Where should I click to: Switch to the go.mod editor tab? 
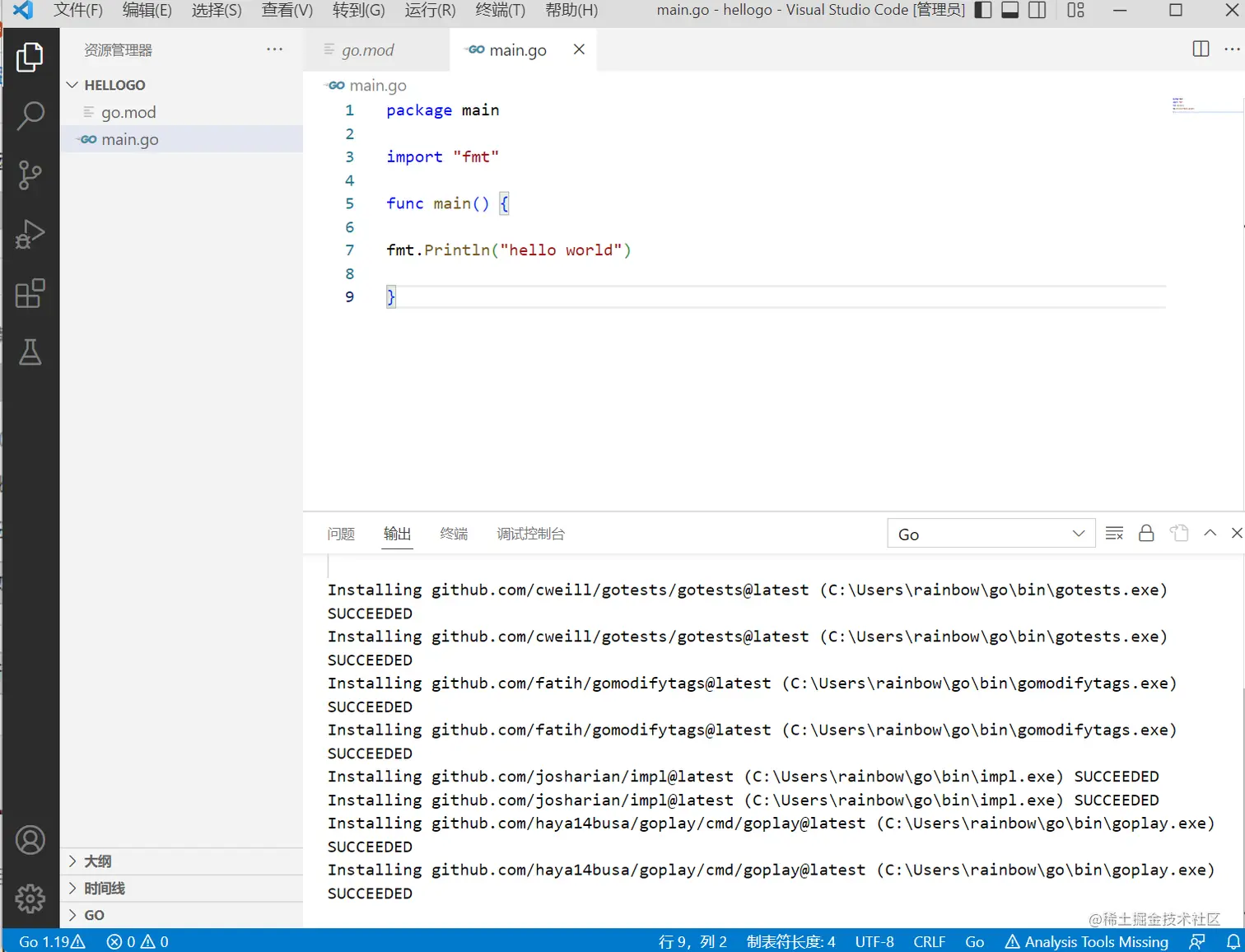tap(377, 49)
